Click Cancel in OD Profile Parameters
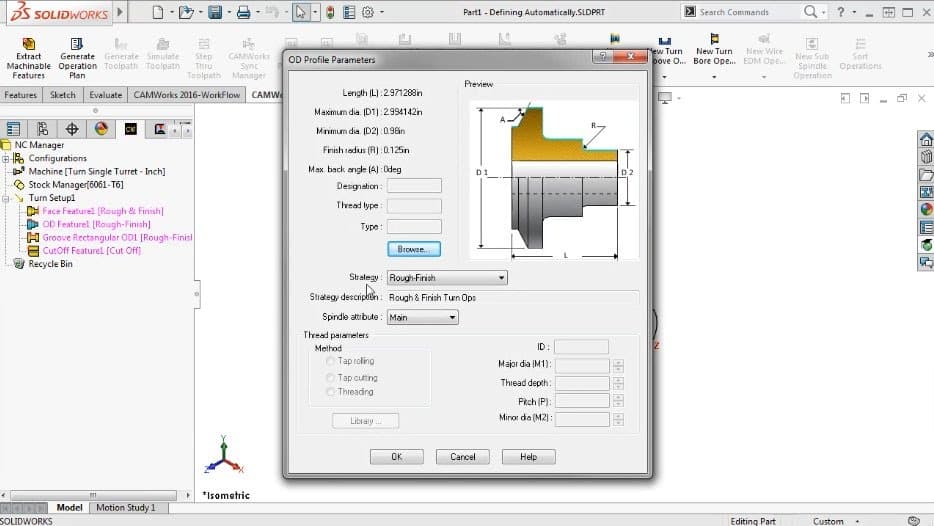The height and width of the screenshot is (526, 934). (463, 457)
